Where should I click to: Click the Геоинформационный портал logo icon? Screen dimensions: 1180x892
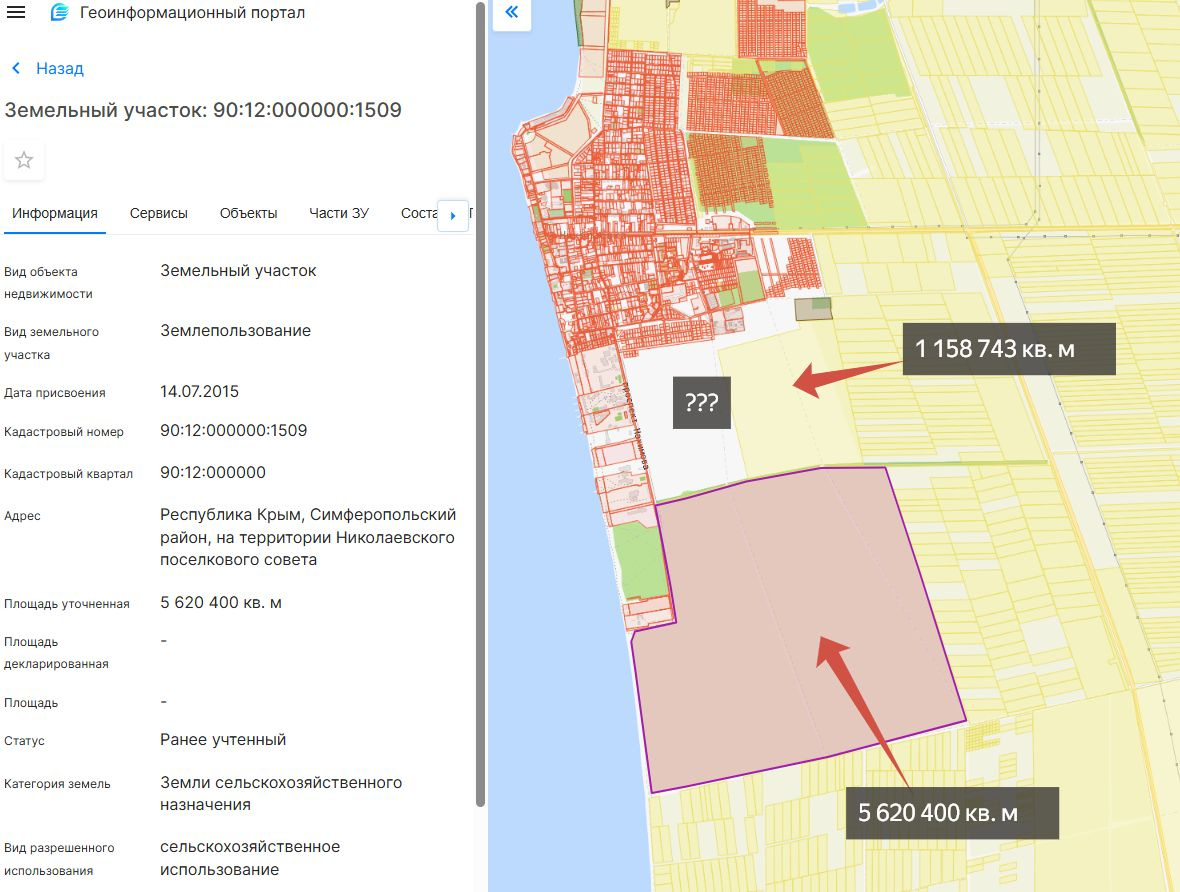point(60,13)
